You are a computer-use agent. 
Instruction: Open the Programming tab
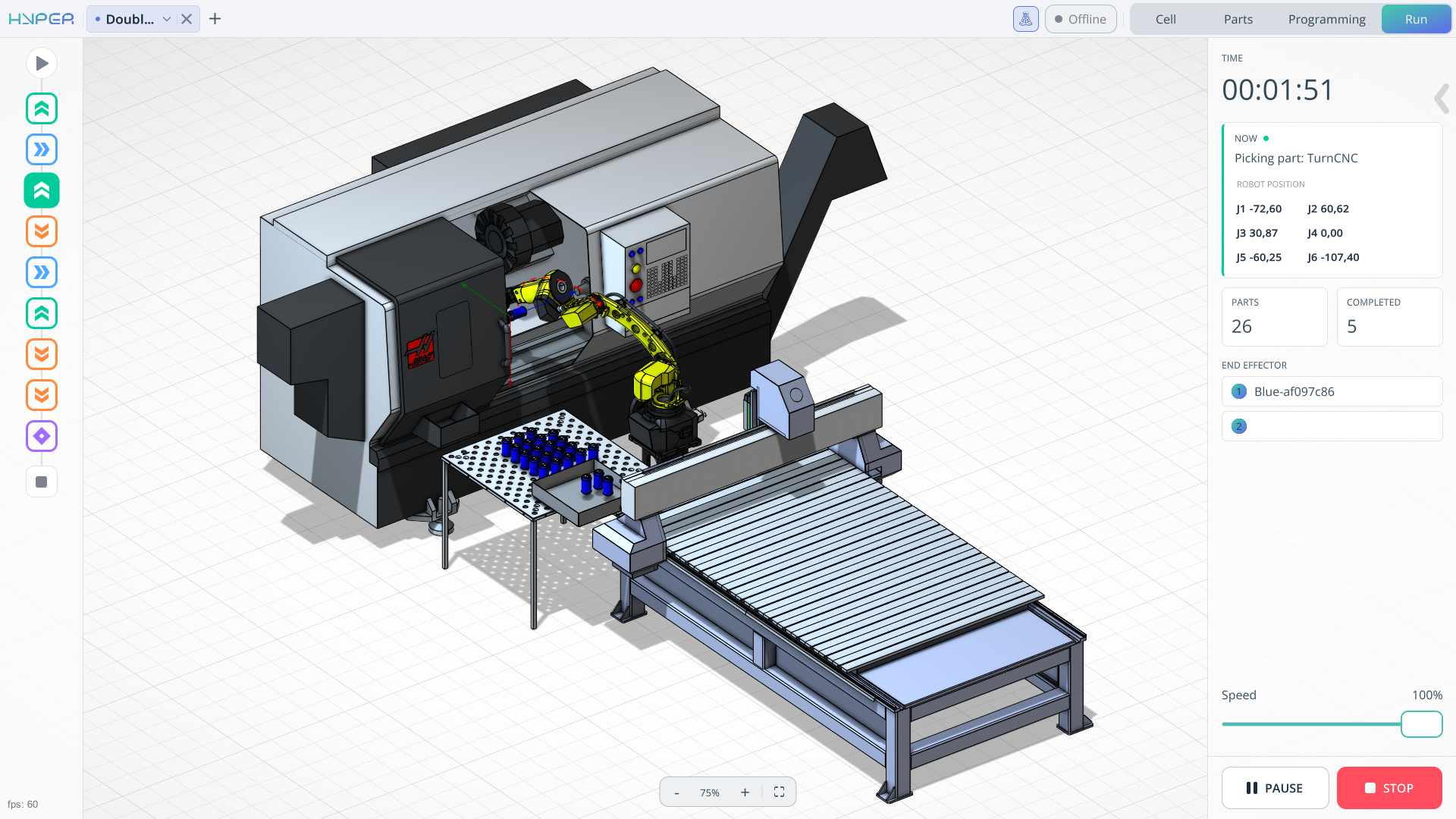click(x=1327, y=19)
